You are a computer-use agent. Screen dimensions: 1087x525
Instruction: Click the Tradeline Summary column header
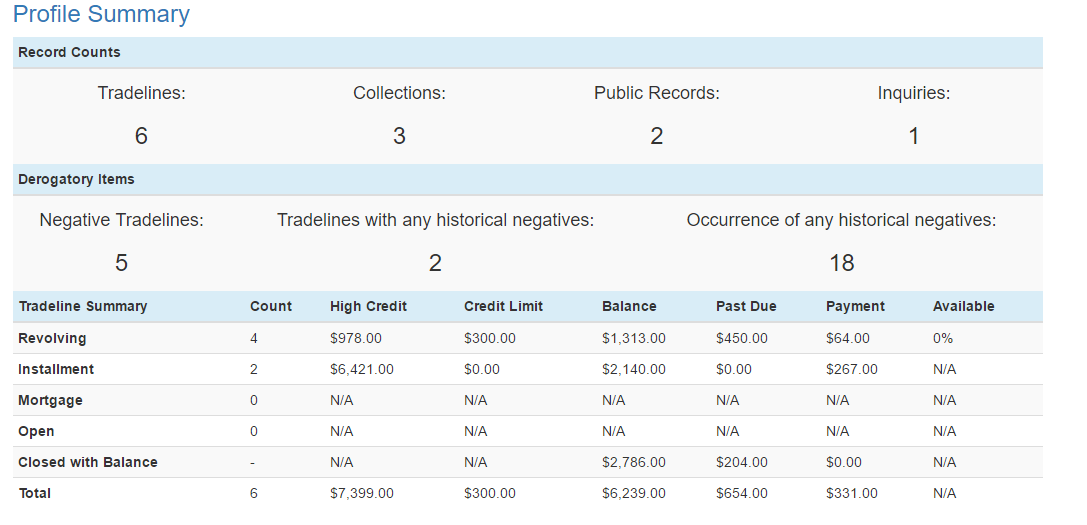pyautogui.click(x=82, y=307)
